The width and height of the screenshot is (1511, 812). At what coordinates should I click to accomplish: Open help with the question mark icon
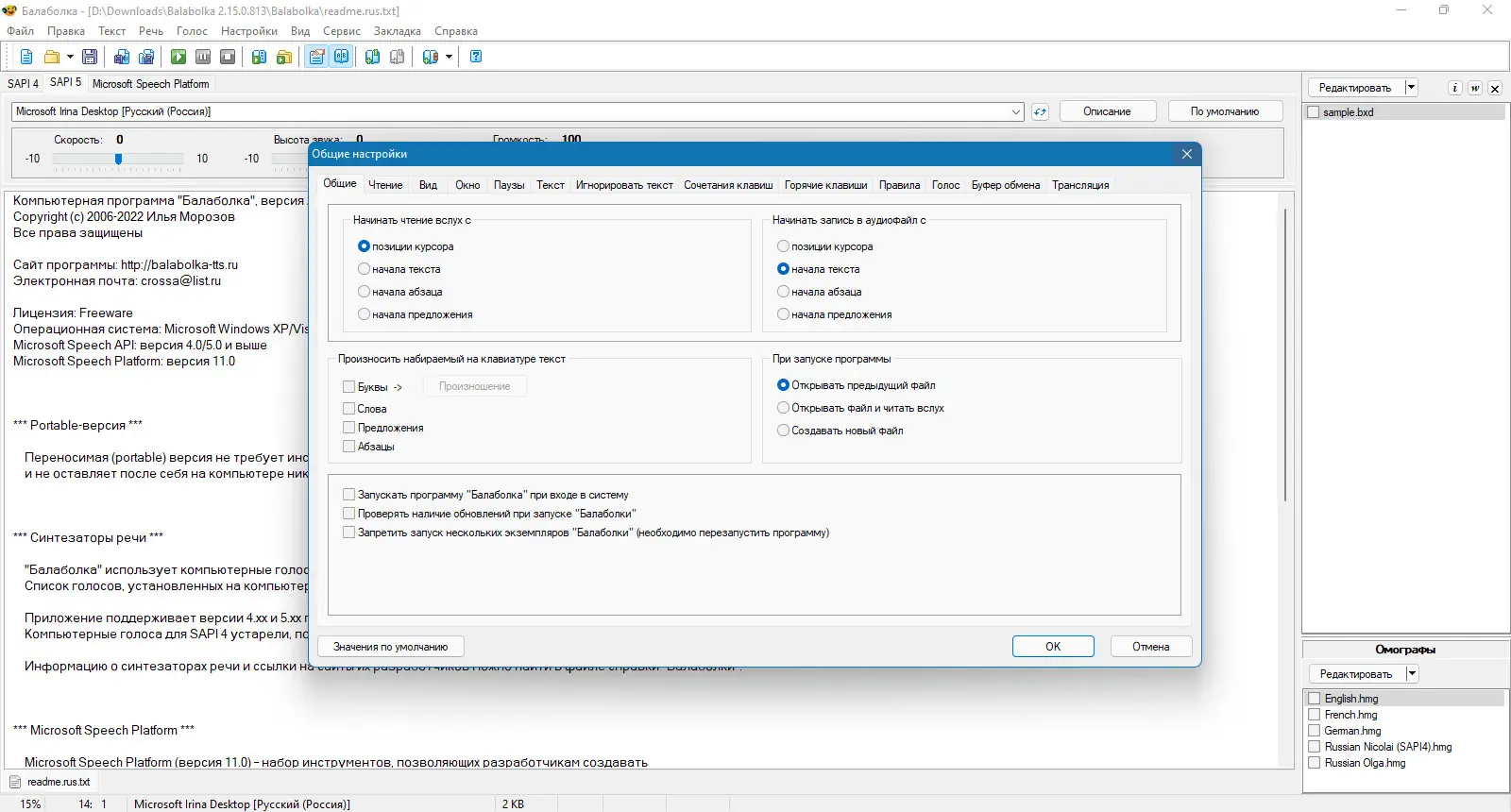pyautogui.click(x=476, y=57)
